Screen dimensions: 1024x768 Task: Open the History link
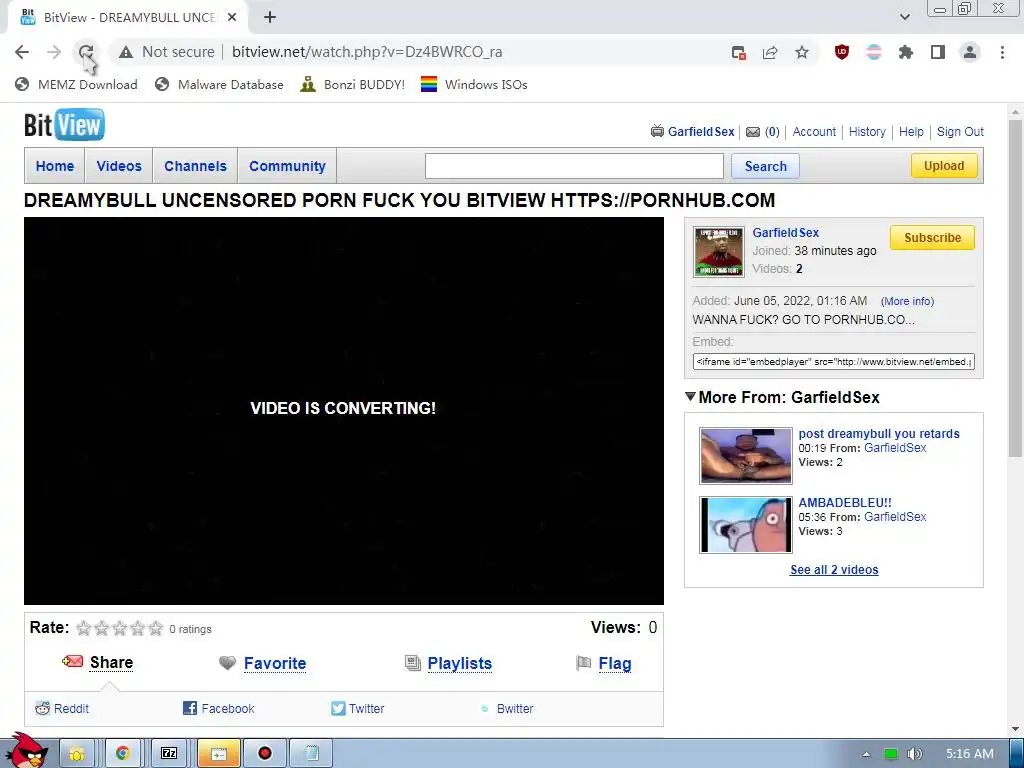tap(867, 132)
